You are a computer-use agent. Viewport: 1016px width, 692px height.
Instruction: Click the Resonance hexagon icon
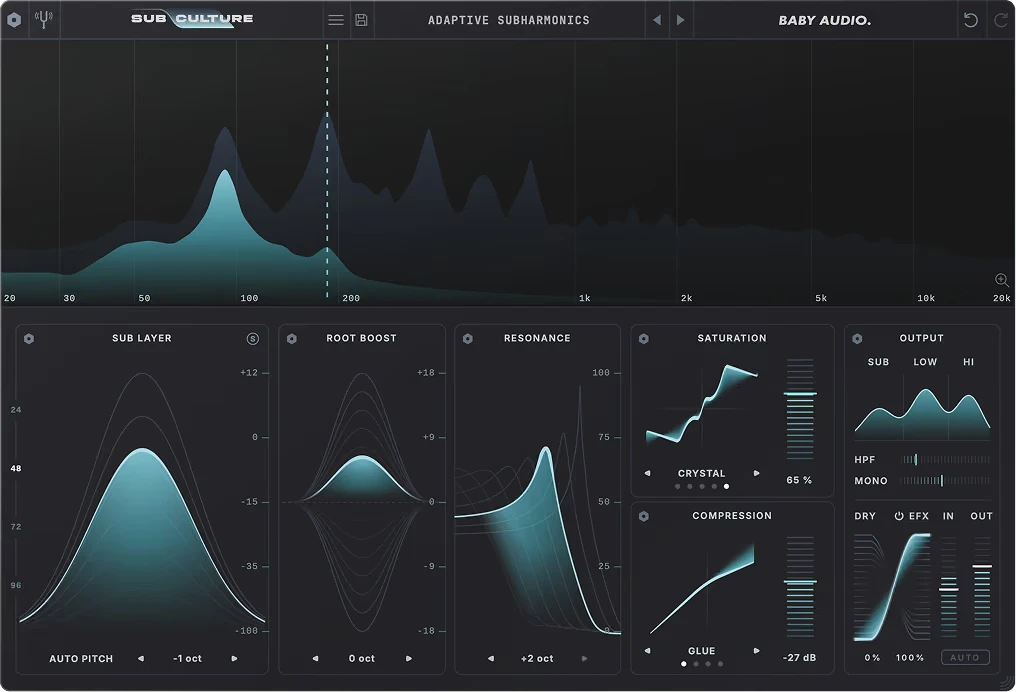[x=468, y=338]
